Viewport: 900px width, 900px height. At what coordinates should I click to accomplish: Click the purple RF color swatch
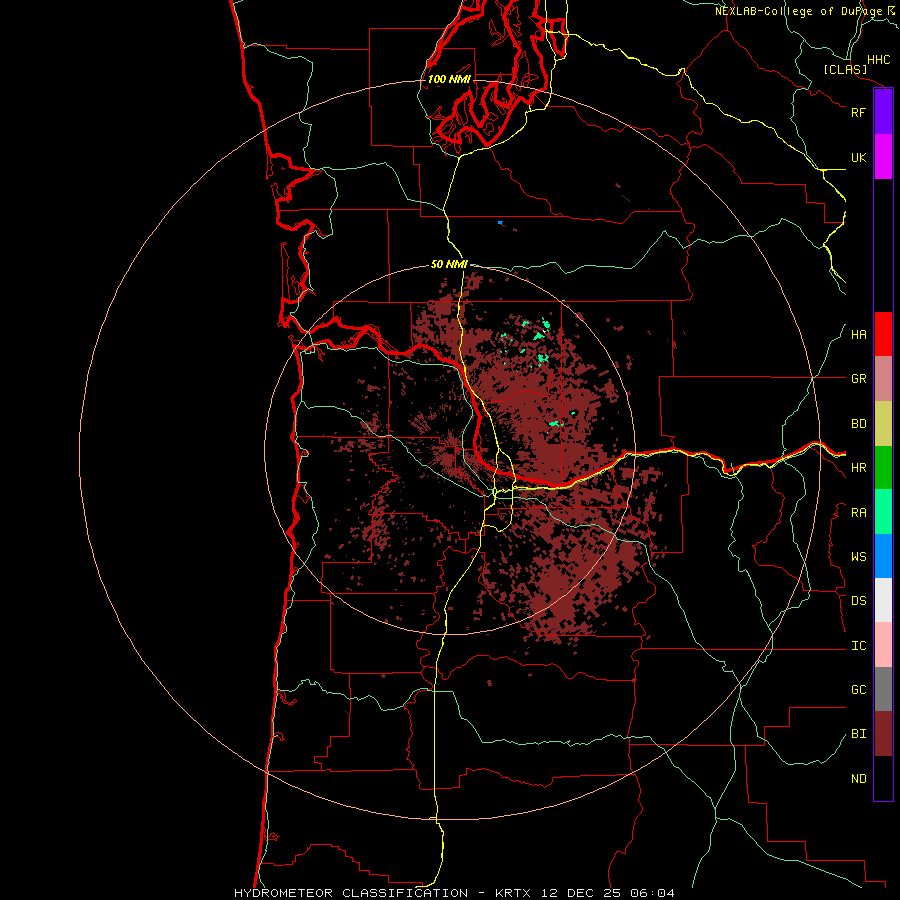pyautogui.click(x=883, y=112)
